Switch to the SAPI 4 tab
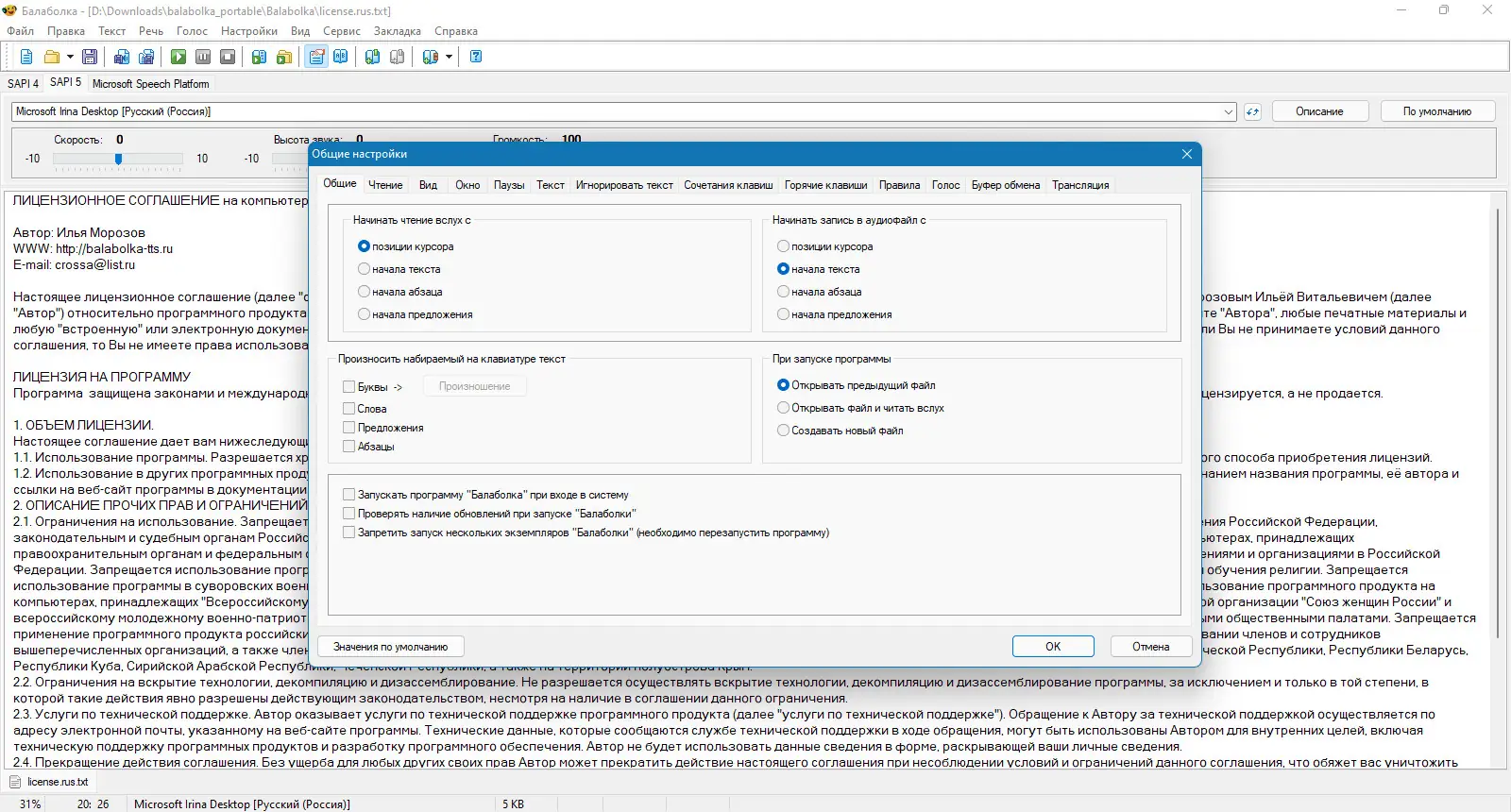1511x812 pixels. 23,83
